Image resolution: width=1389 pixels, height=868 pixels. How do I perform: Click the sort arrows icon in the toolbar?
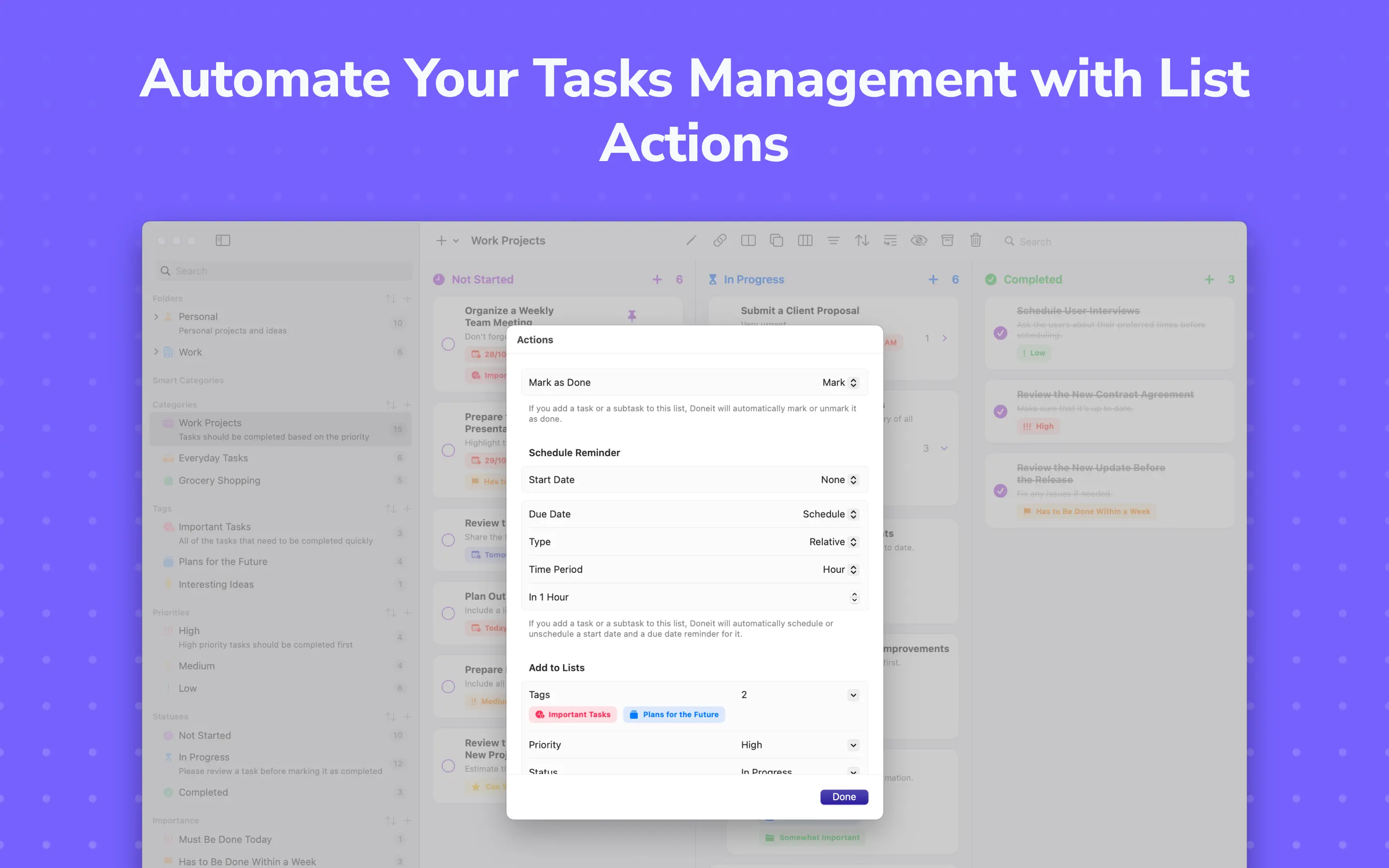point(861,241)
